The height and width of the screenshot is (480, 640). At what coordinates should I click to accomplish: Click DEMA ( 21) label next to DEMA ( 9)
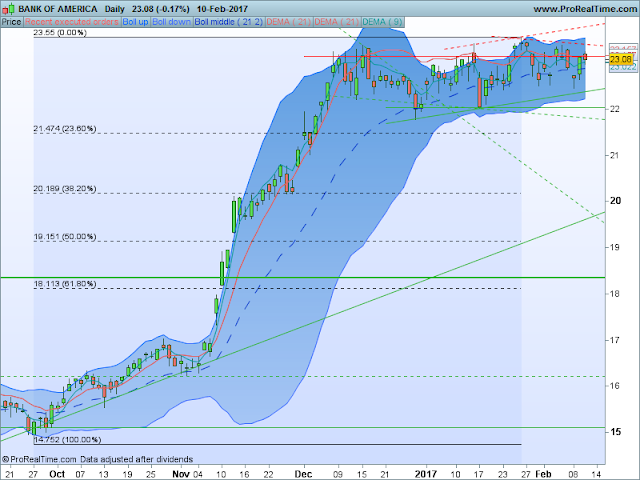(337, 22)
